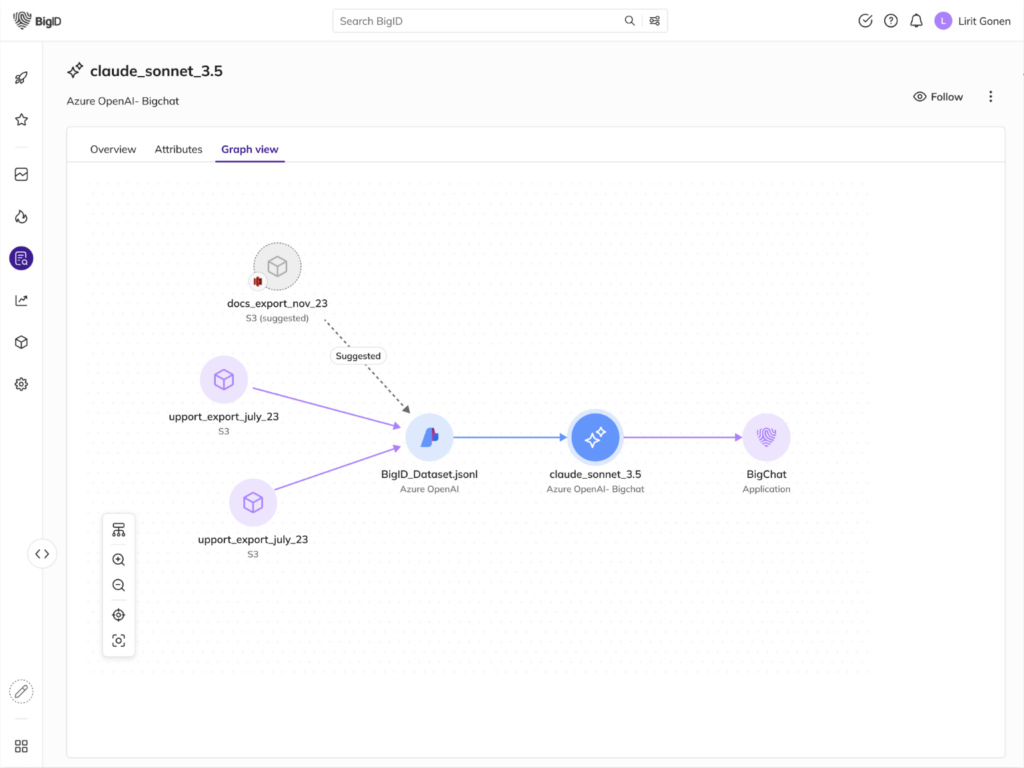Click the graph layout hierarchy icon
Viewport: 1024px width, 768px height.
coord(118,530)
